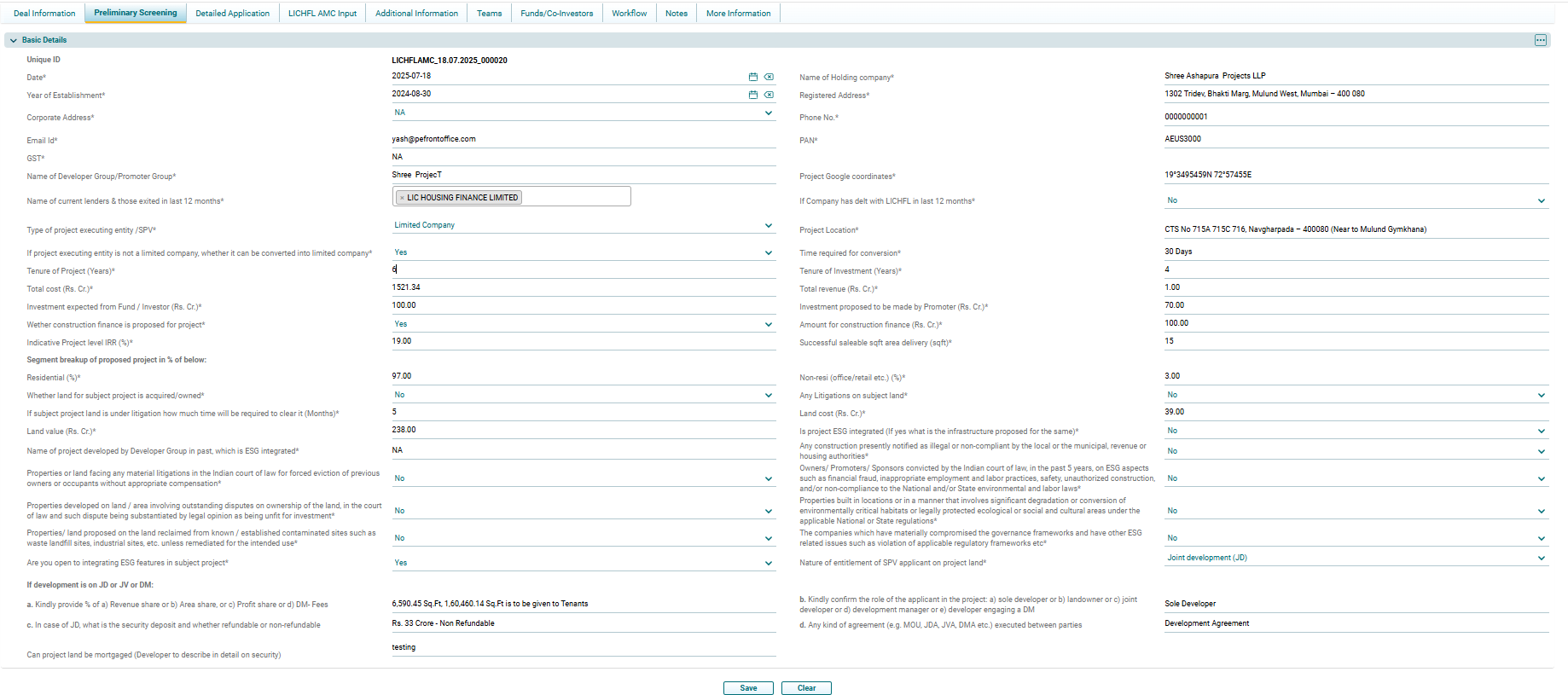This screenshot has height=695, width=1568.
Task: Open calendar picker for the Date field
Action: click(x=752, y=77)
